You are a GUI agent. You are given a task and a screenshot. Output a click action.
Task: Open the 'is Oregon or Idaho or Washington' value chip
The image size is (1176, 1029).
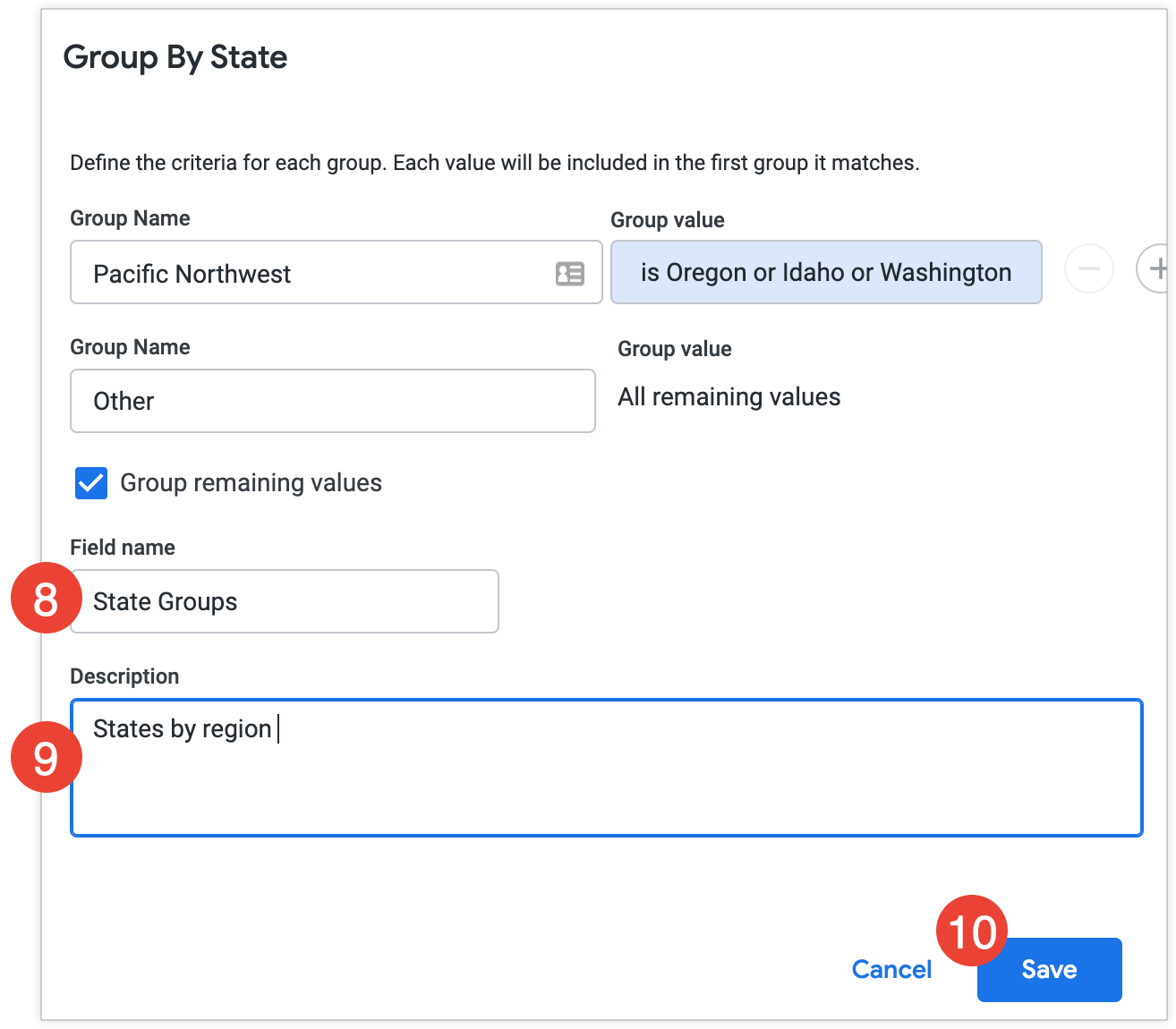[x=825, y=272]
